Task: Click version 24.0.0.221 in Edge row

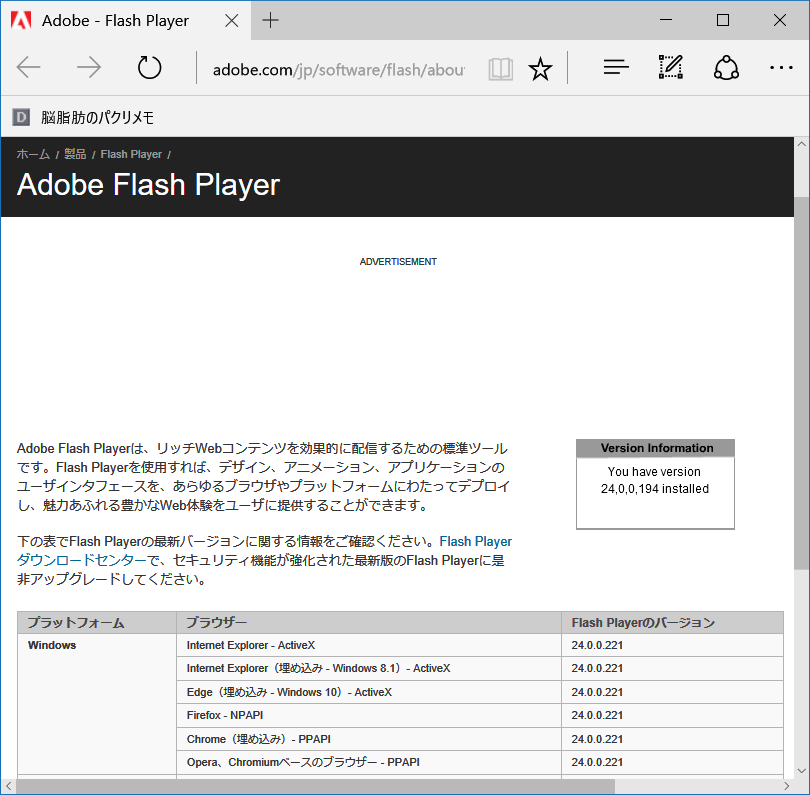Action: pyautogui.click(x=597, y=692)
